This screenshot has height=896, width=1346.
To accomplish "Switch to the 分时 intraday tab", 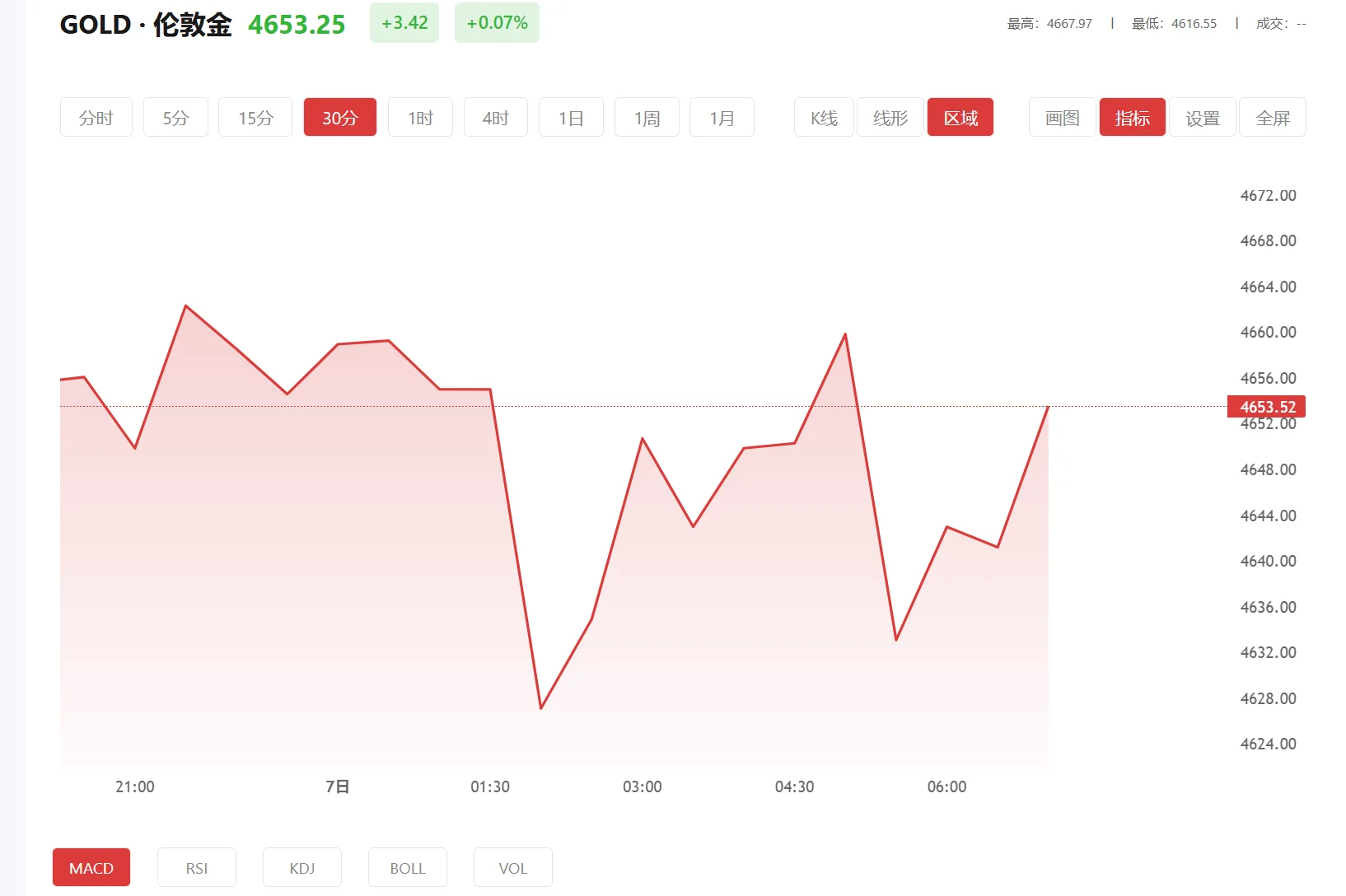I will 96,117.
